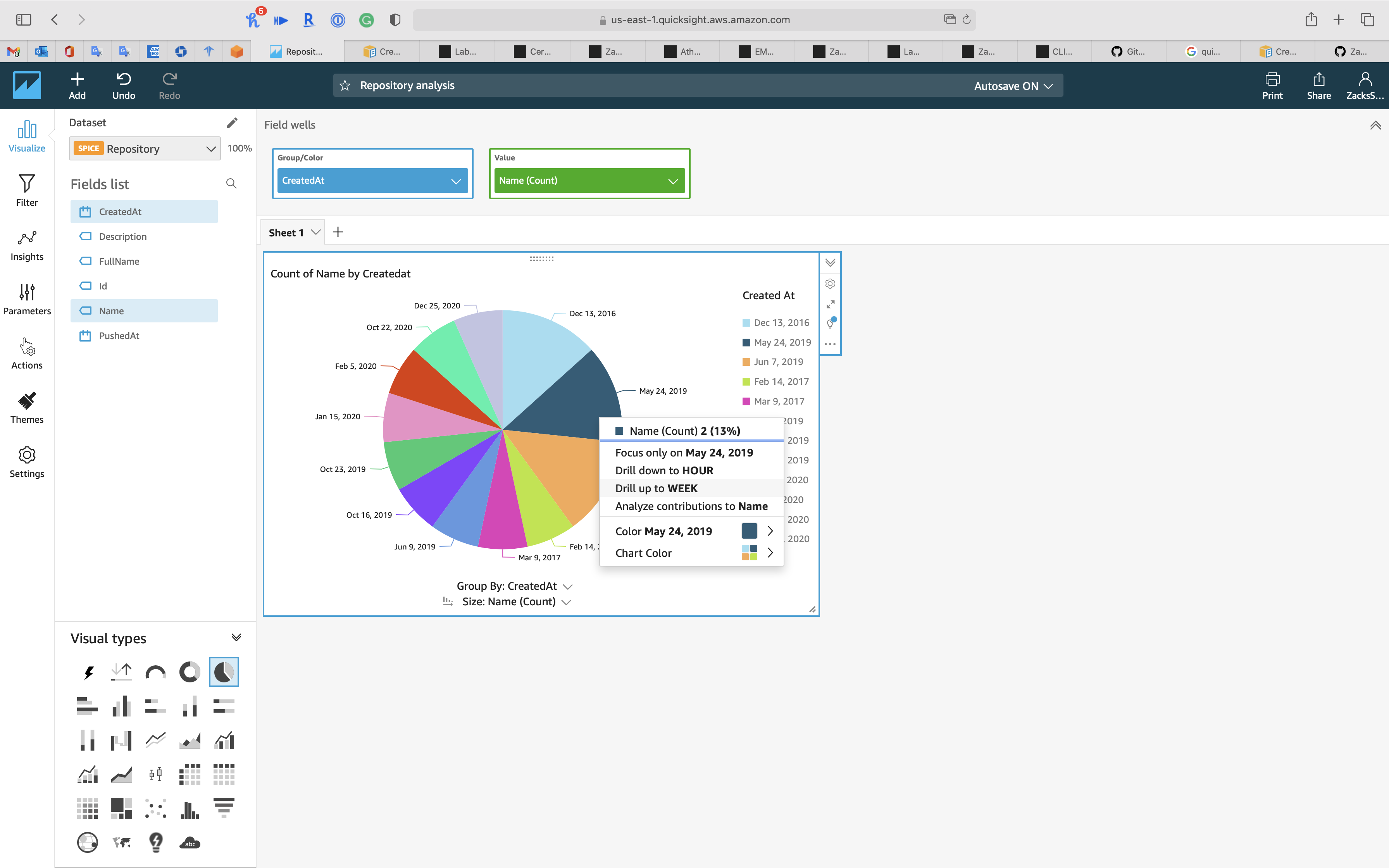Click the Share button
The height and width of the screenshot is (868, 1389).
(1318, 86)
